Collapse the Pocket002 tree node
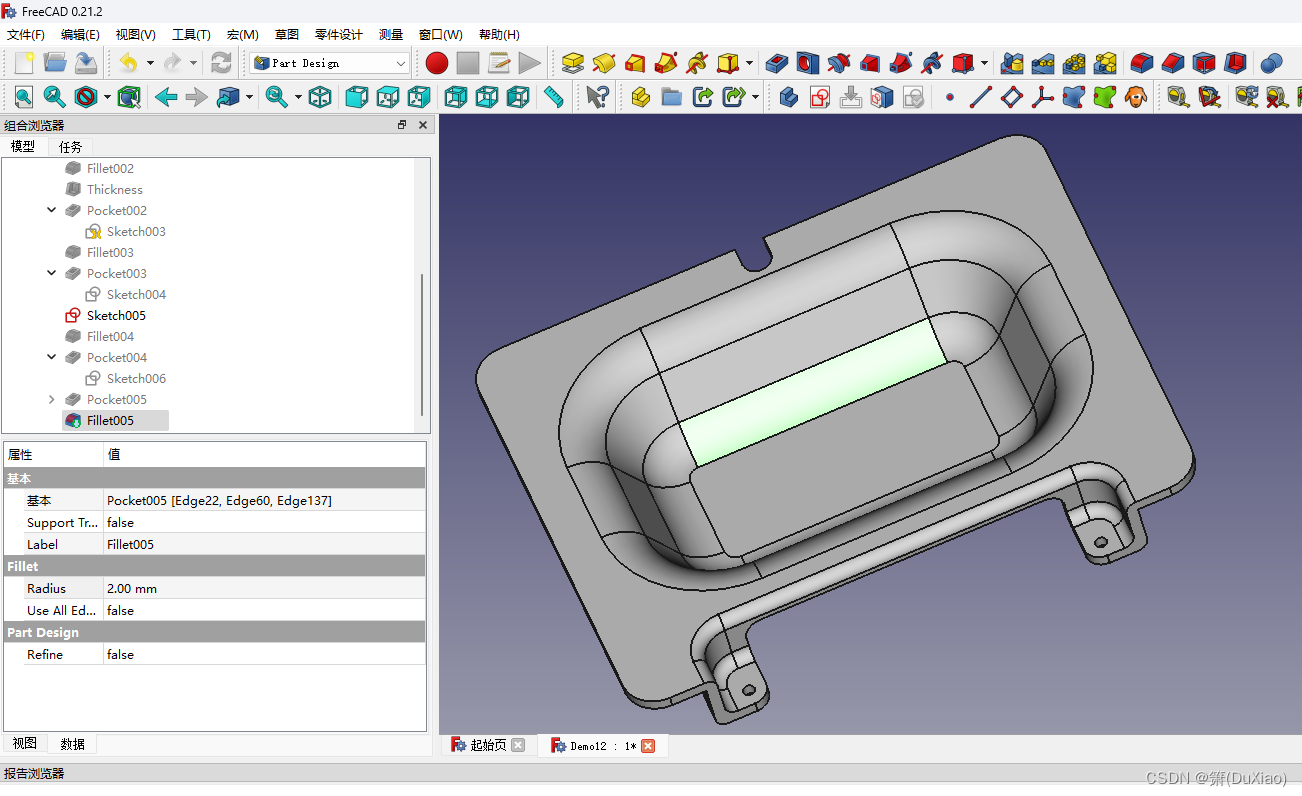The height and width of the screenshot is (796, 1302). [52, 210]
